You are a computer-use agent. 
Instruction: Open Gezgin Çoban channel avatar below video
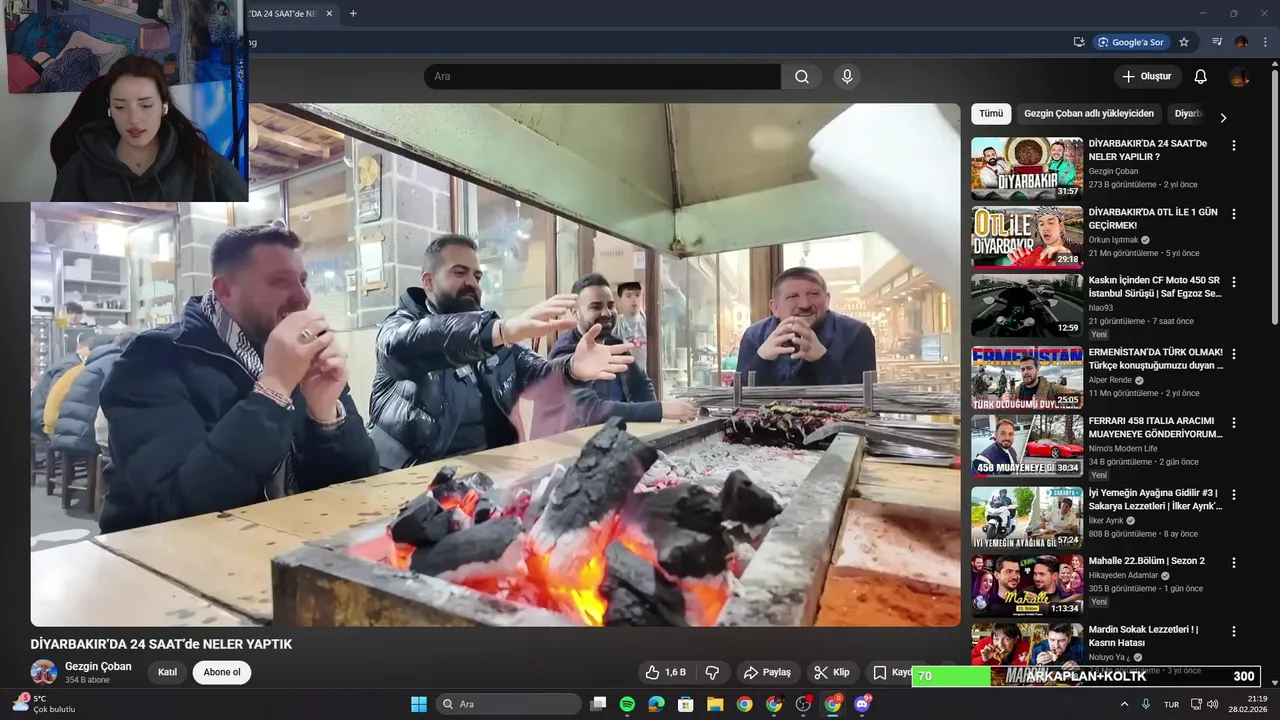point(44,672)
